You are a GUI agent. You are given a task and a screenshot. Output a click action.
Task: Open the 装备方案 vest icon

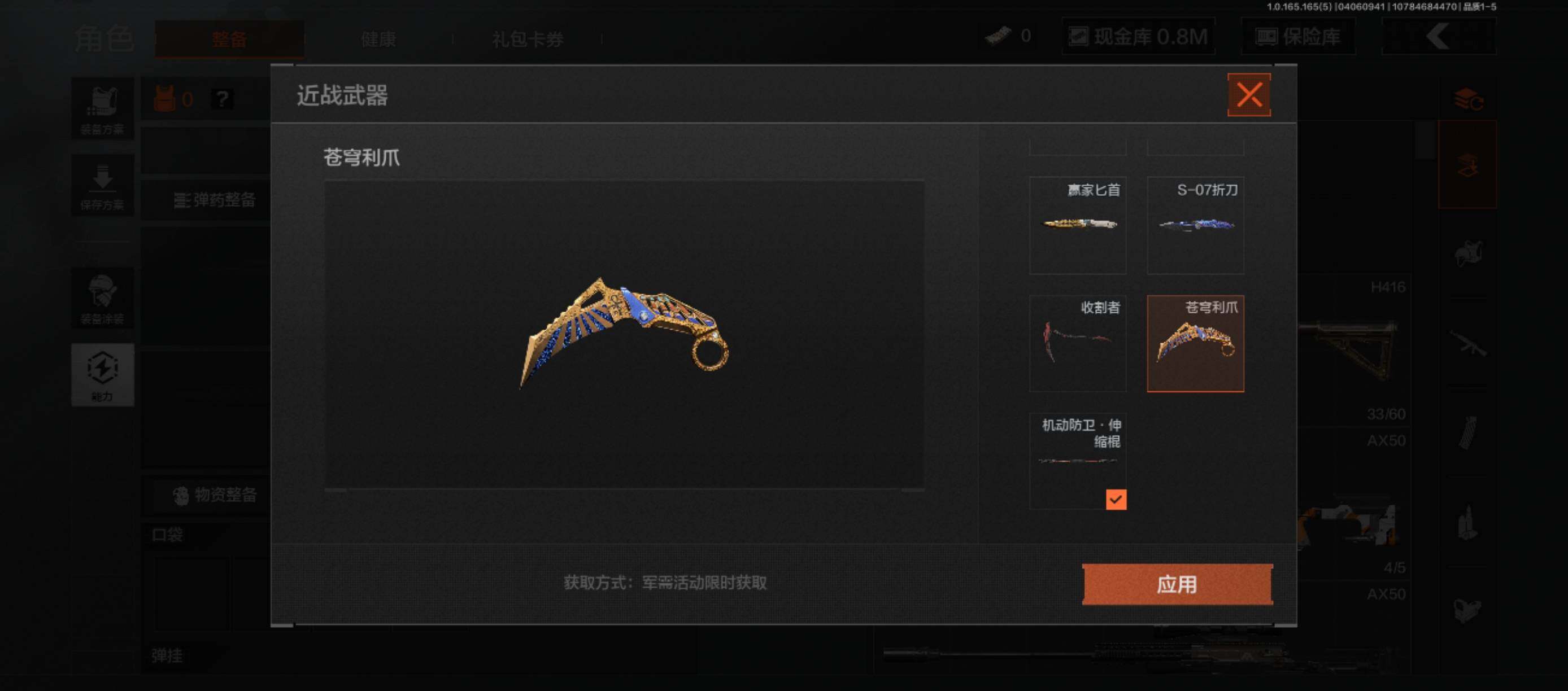[x=102, y=109]
